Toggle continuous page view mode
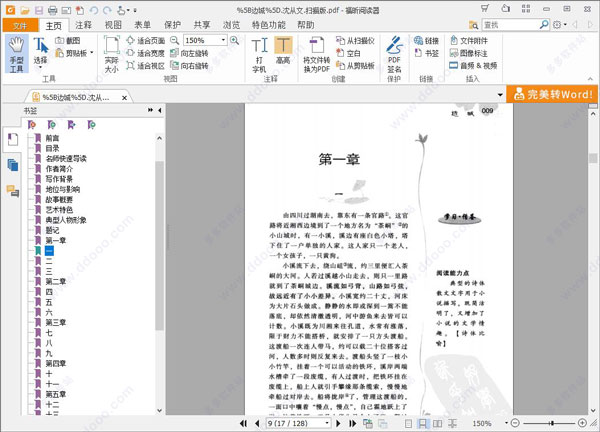Image resolution: width=600 pixels, height=432 pixels. point(422,423)
